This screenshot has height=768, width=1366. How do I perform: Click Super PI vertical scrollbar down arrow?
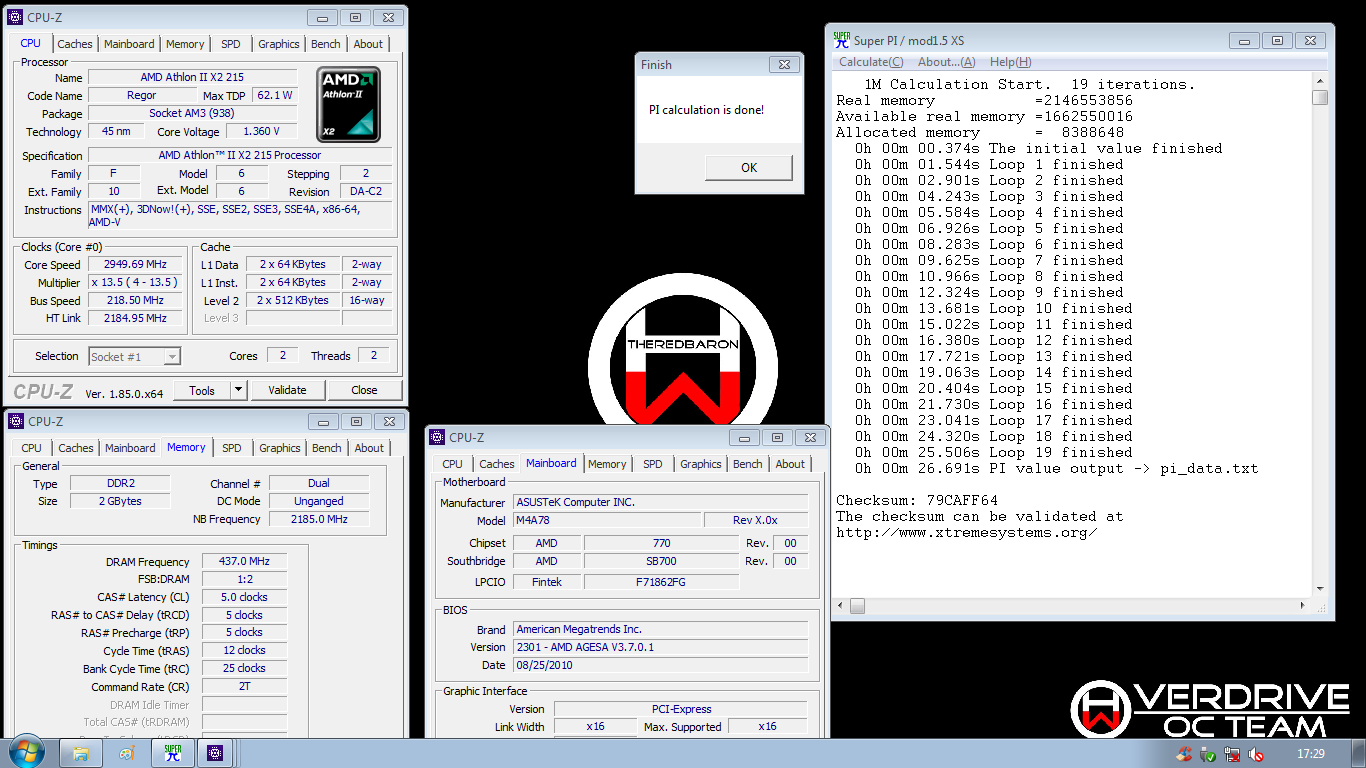[1320, 589]
